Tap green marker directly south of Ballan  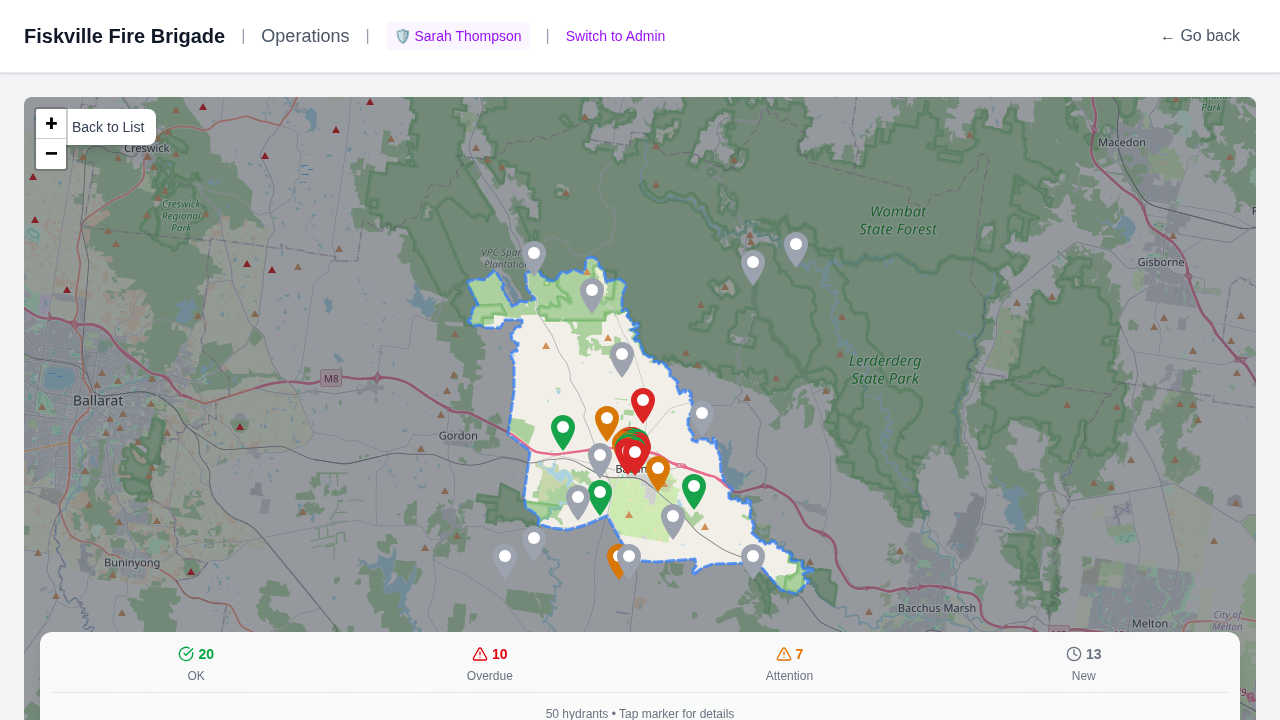(600, 497)
